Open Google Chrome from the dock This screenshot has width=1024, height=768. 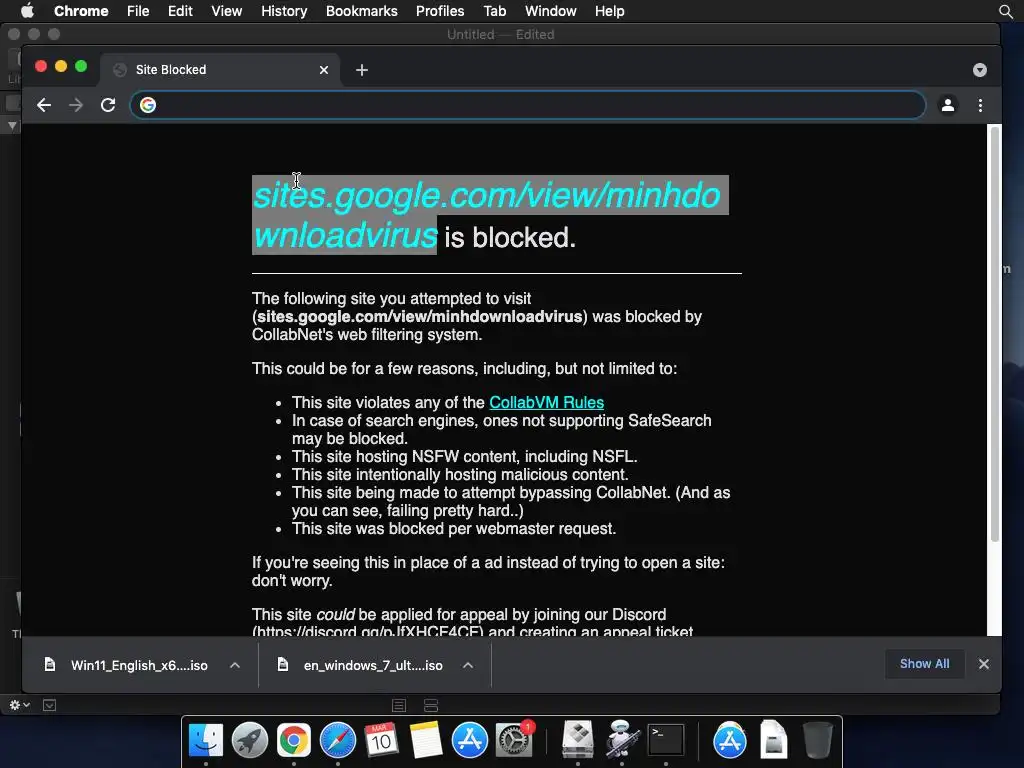(x=293, y=740)
